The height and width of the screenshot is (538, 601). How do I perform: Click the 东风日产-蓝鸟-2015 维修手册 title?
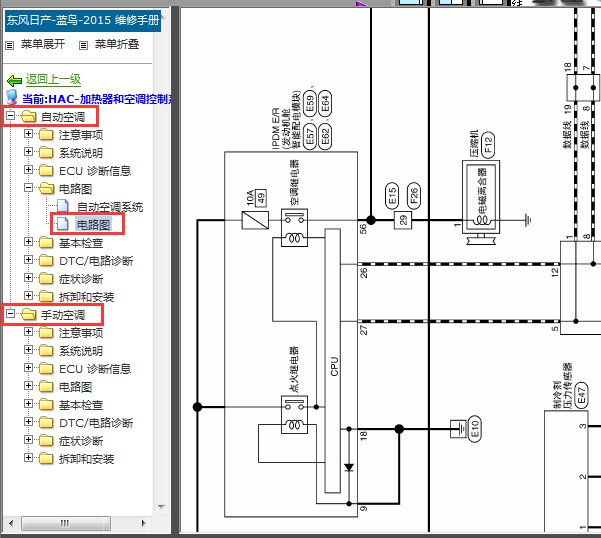click(83, 20)
